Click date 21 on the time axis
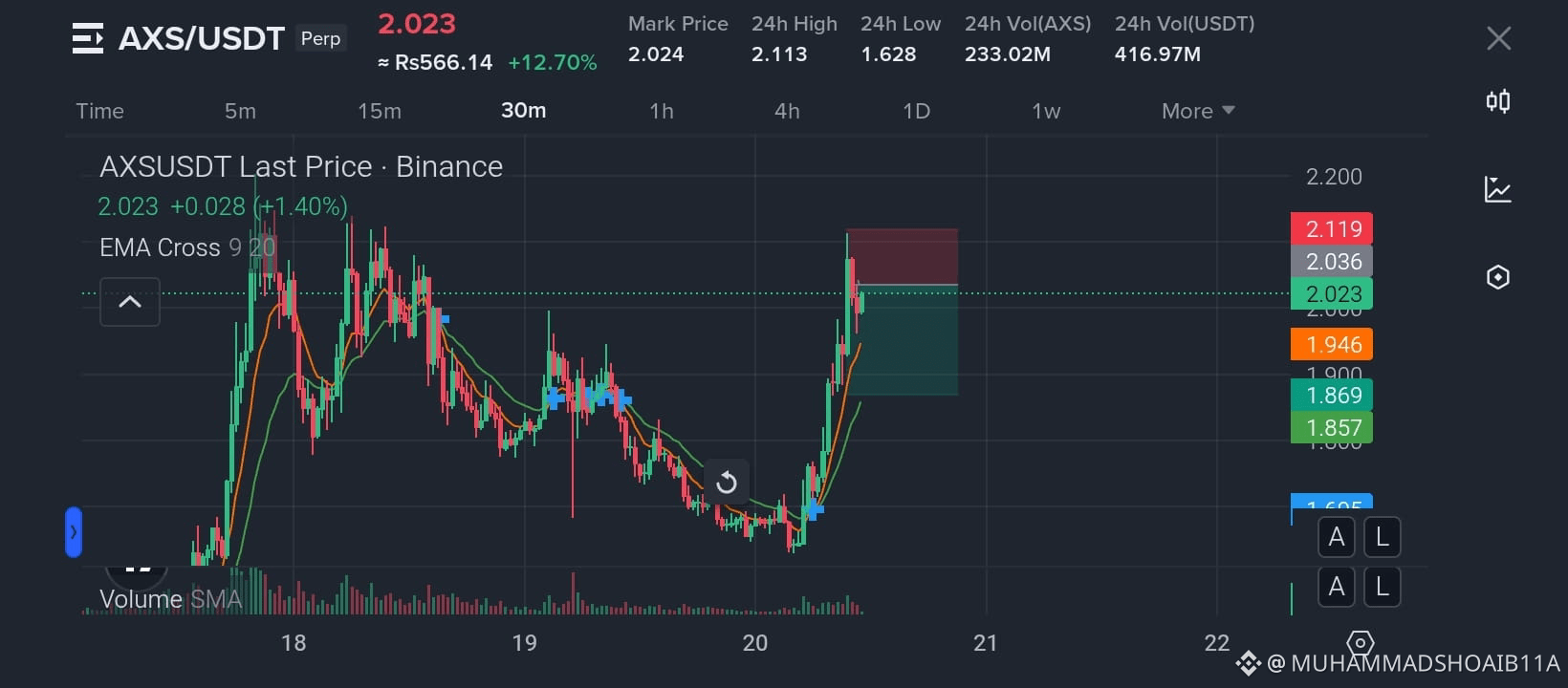Screen dimensions: 1568x688 (x=986, y=643)
